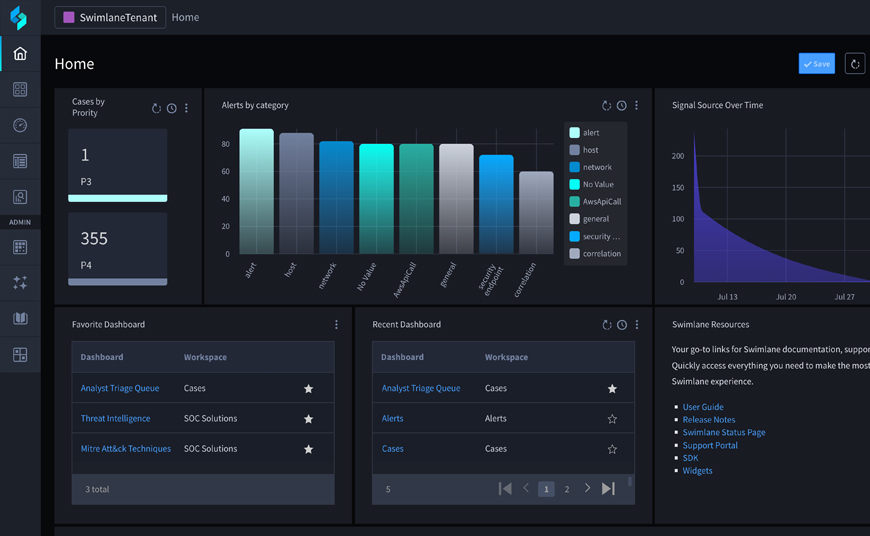Open the Support Portal link

click(x=710, y=445)
